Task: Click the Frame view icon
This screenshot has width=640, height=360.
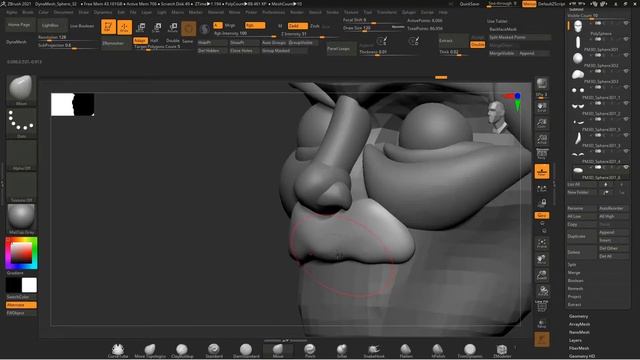Action: 542,243
